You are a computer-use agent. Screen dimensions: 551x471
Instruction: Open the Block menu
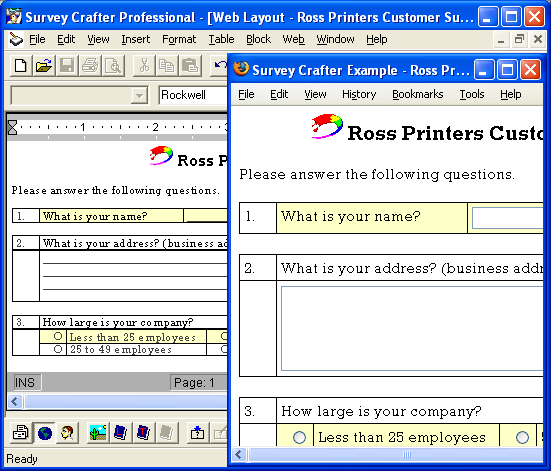[258, 39]
